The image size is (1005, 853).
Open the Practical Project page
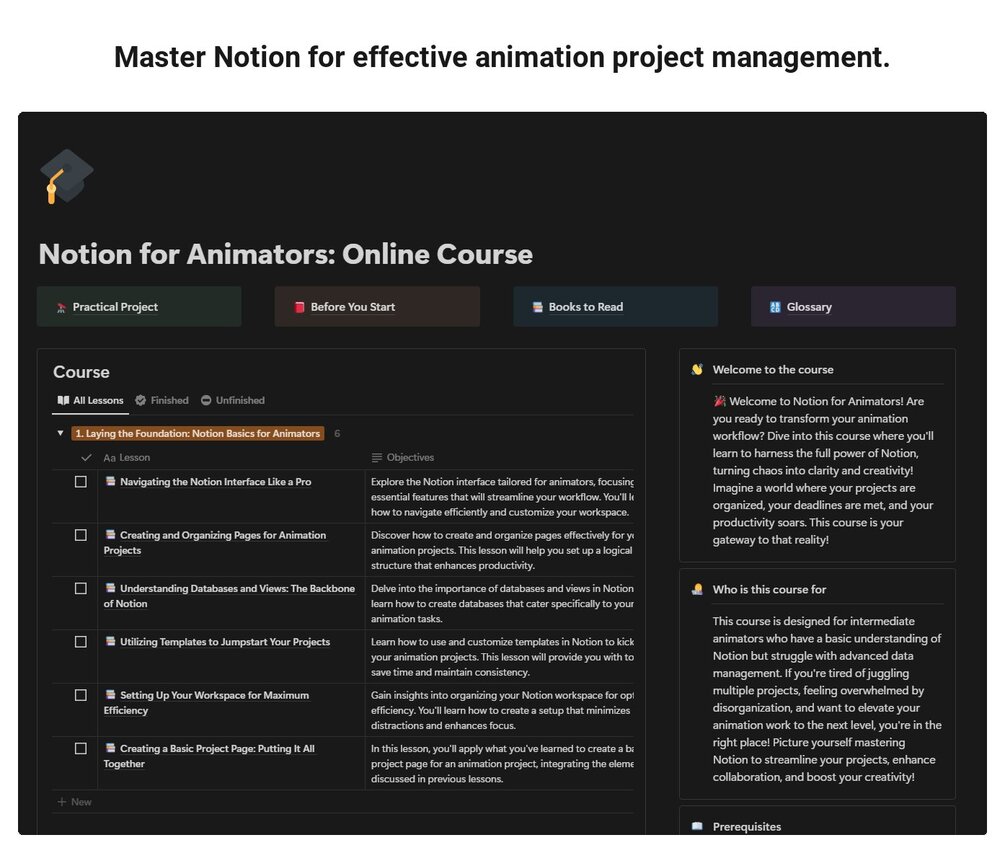[139, 307]
